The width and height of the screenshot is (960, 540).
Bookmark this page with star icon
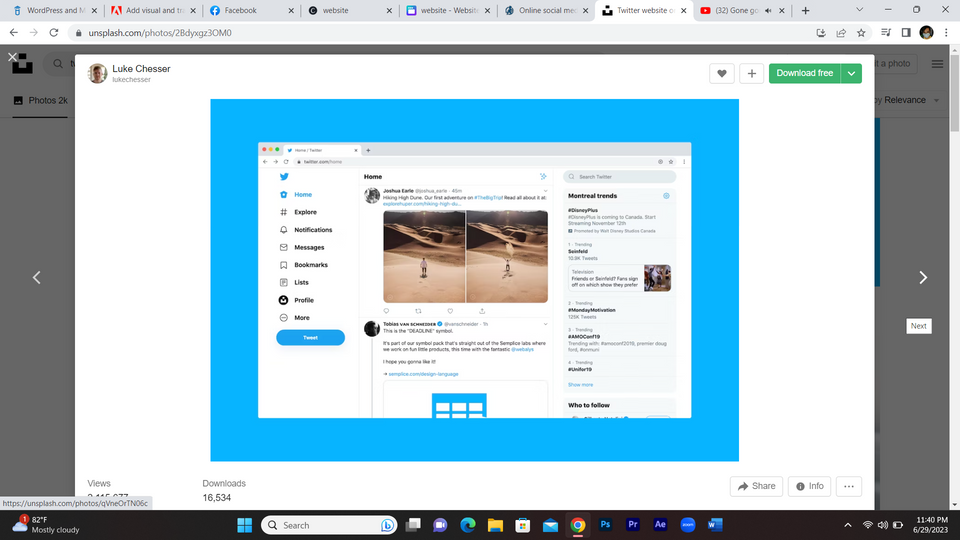click(861, 32)
